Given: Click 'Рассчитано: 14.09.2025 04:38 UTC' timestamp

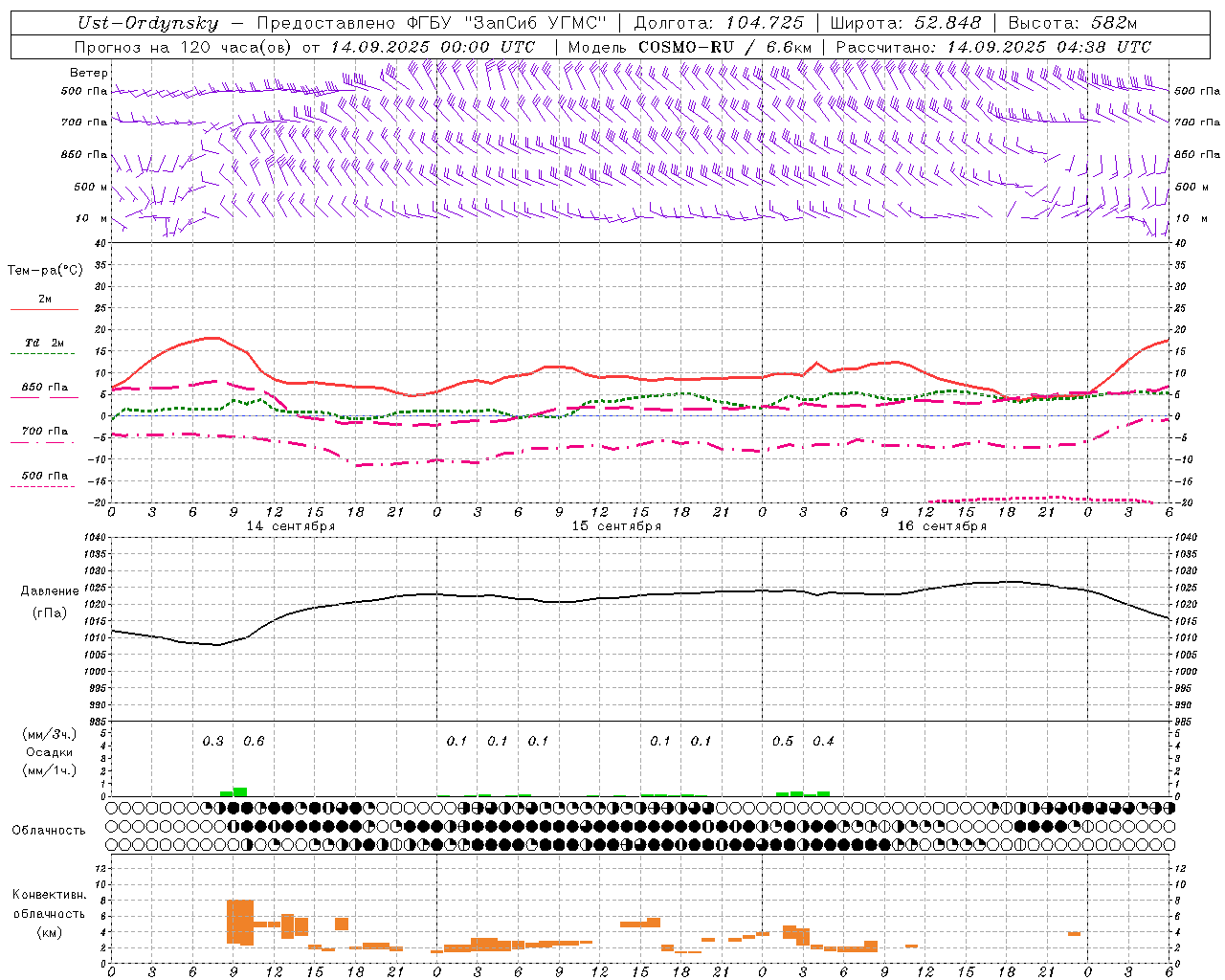Looking at the screenshot, I should pyautogui.click(x=993, y=47).
